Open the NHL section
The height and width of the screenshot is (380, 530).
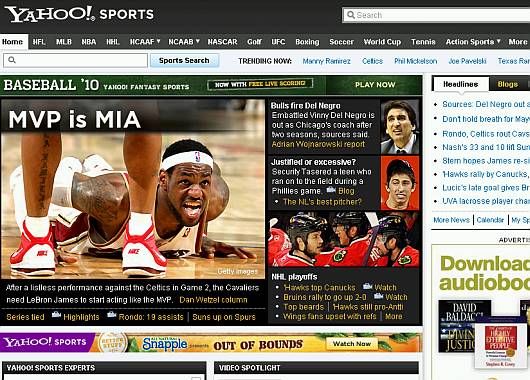(x=113, y=42)
